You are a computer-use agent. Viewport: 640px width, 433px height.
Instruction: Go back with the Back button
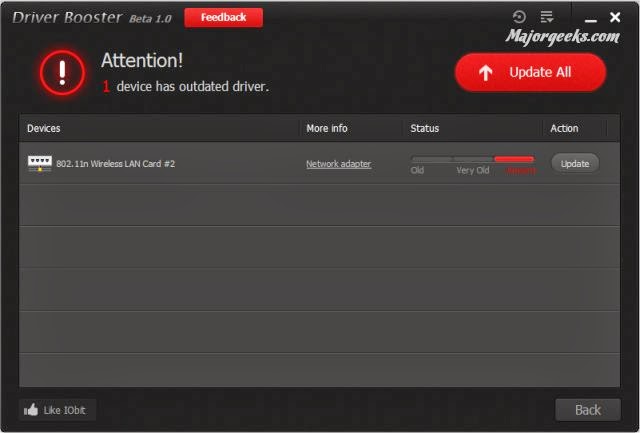588,410
